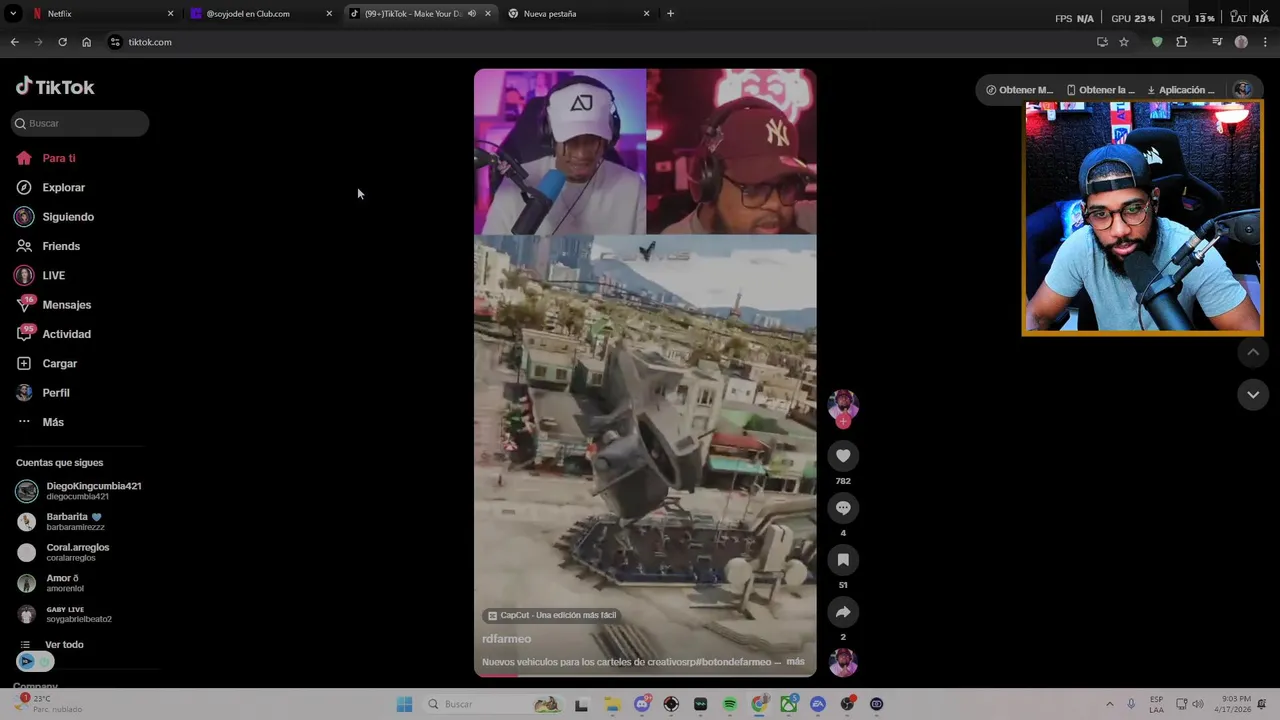Viewport: 1280px width, 720px height.
Task: Open Chrome menu three dots
Action: (x=1265, y=42)
